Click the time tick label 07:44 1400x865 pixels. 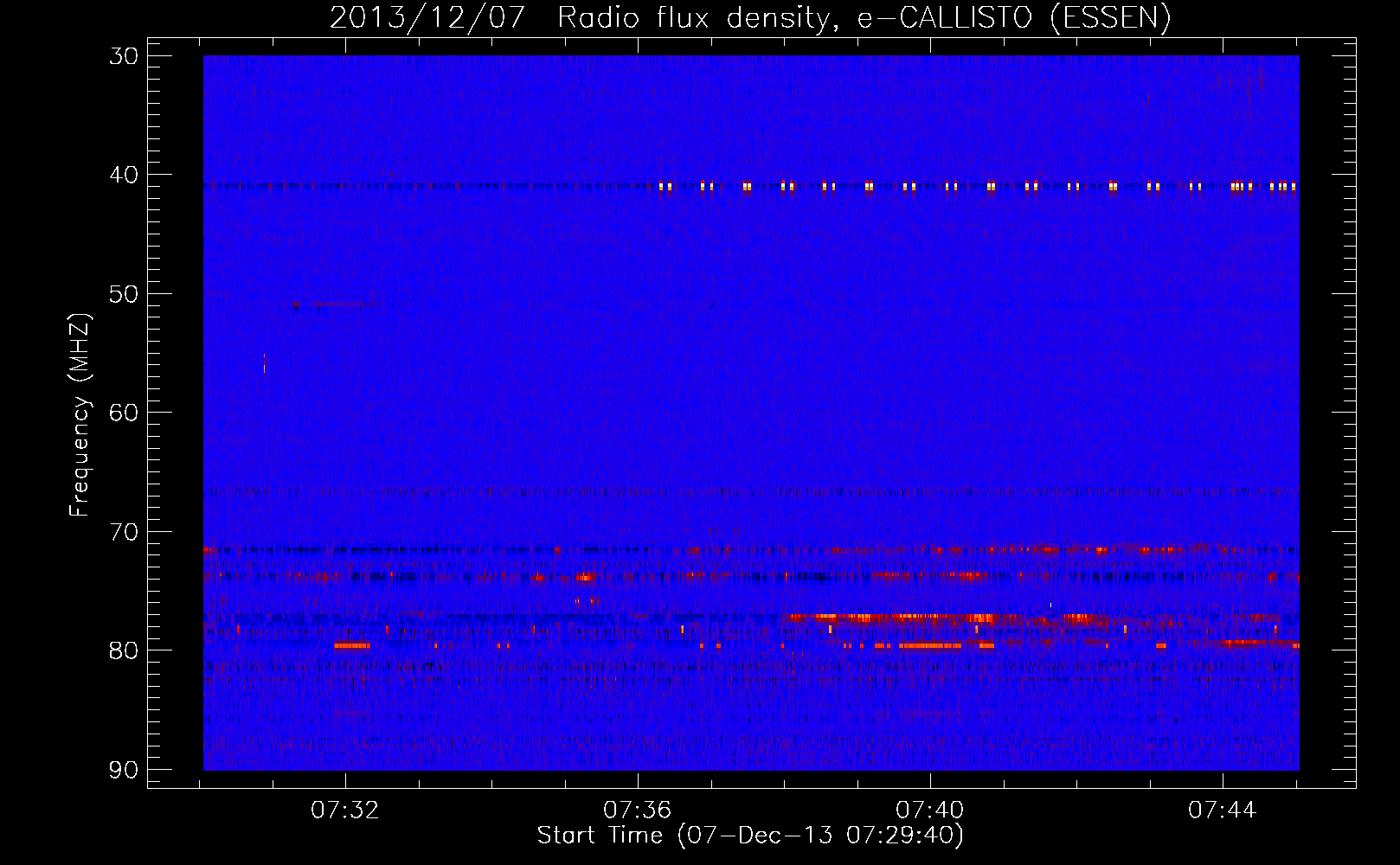1222,810
